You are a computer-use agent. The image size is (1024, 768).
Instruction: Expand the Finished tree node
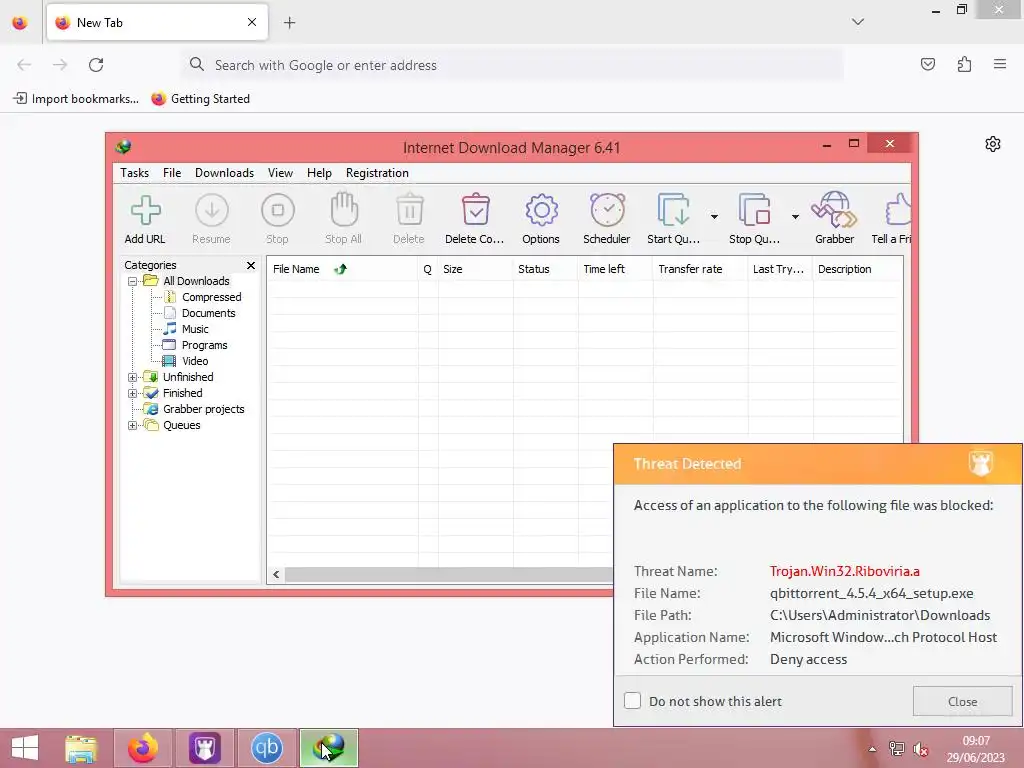pyautogui.click(x=133, y=393)
